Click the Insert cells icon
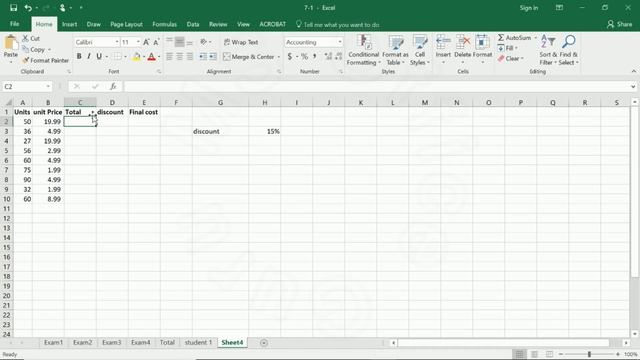 (x=443, y=42)
